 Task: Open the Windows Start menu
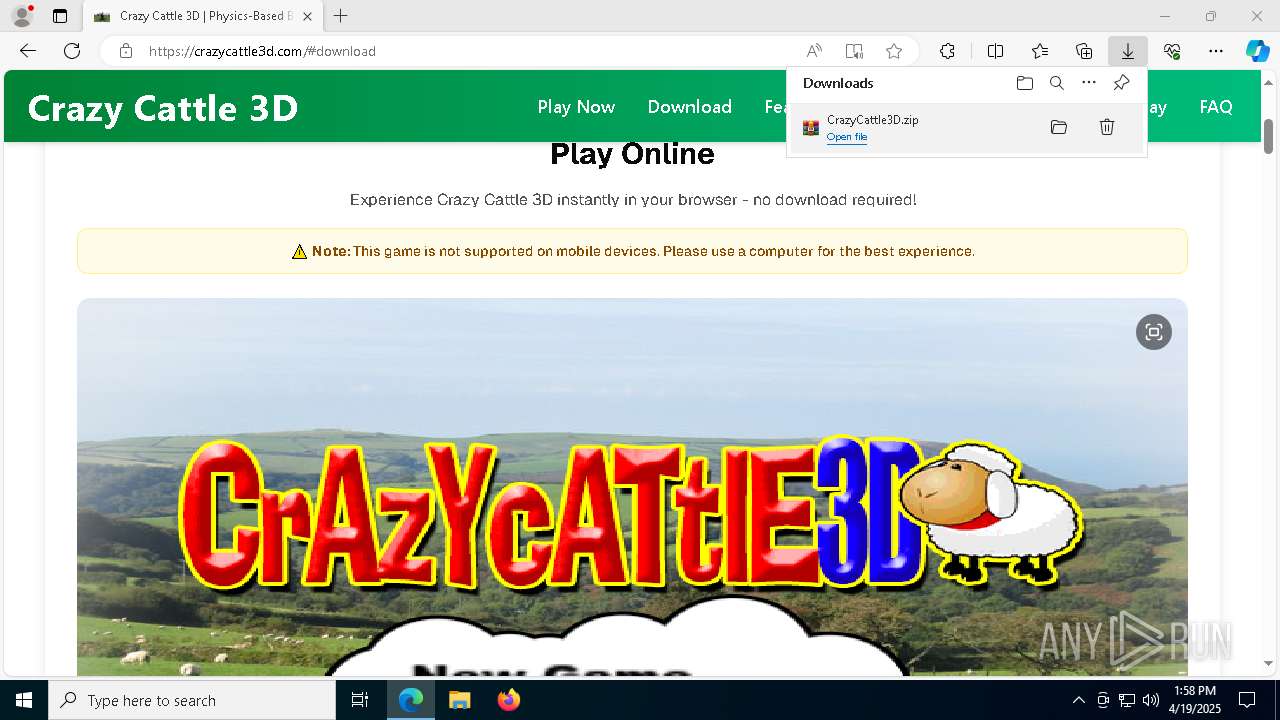click(24, 700)
